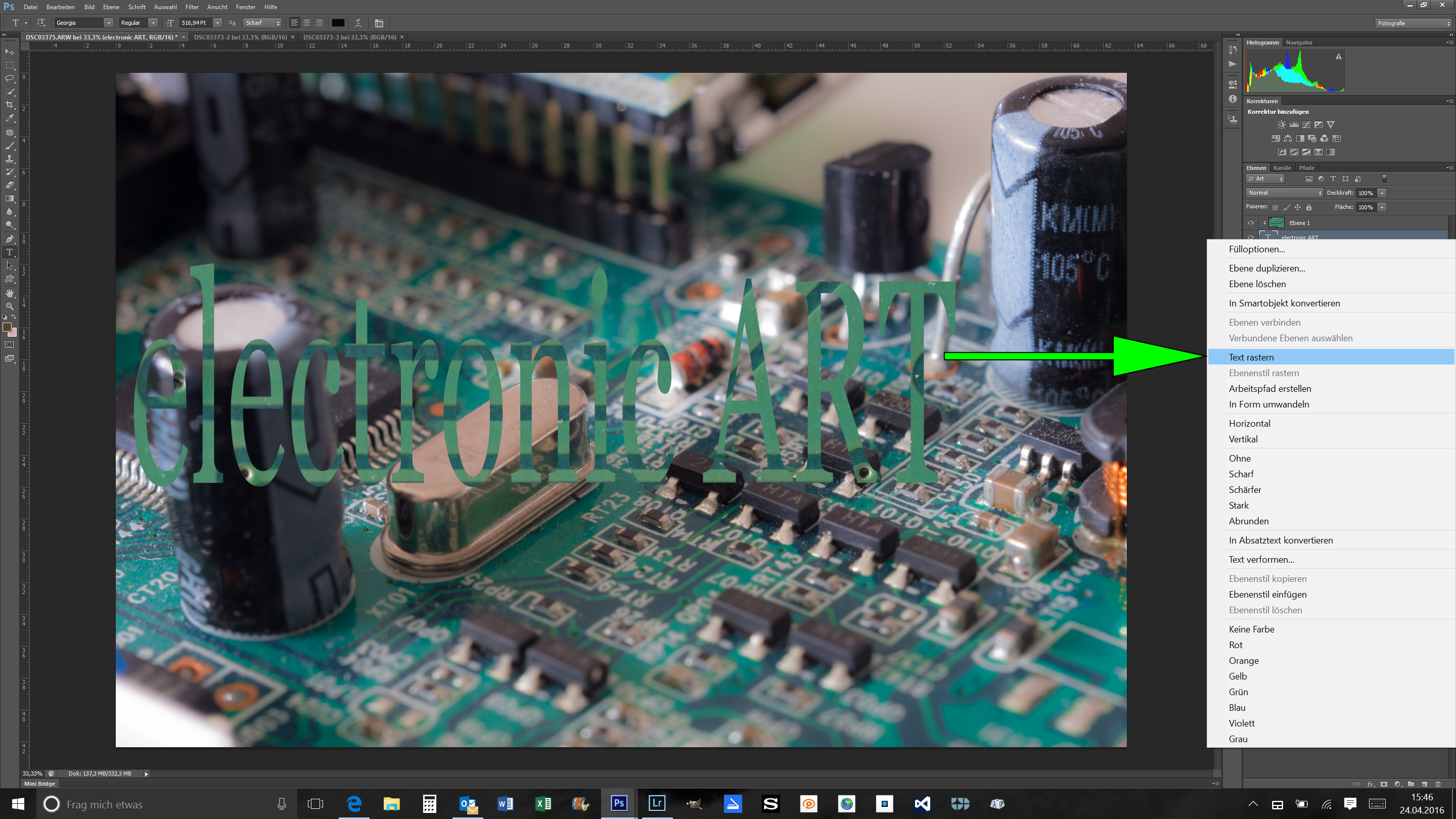Choose Text rastern from context menu
Screen dimensions: 1456x819
1251,357
